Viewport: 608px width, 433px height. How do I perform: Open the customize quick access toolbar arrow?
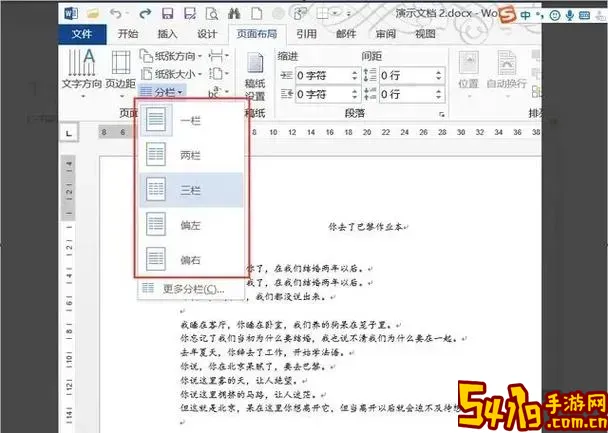pos(348,14)
